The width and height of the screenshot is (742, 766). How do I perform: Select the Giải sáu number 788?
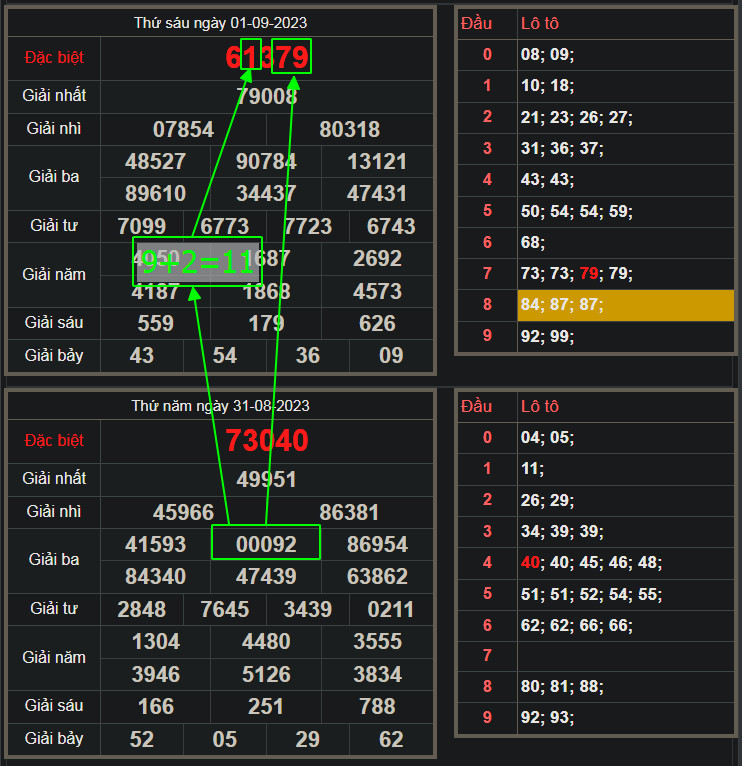(x=377, y=707)
